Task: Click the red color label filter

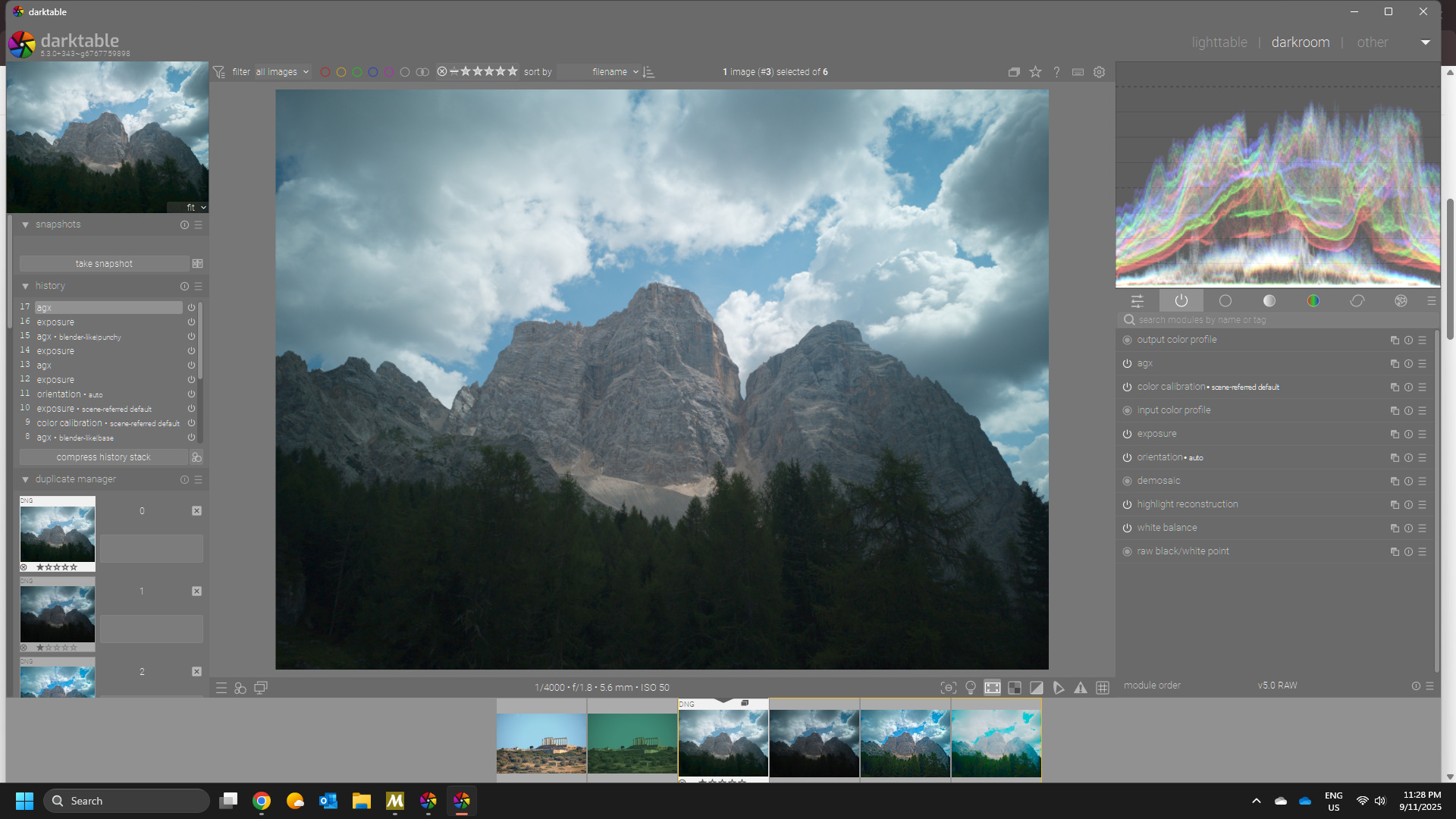Action: pyautogui.click(x=325, y=72)
